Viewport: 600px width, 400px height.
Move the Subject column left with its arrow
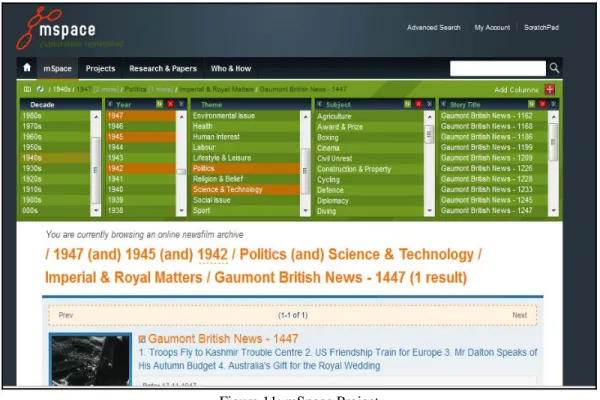(320, 104)
